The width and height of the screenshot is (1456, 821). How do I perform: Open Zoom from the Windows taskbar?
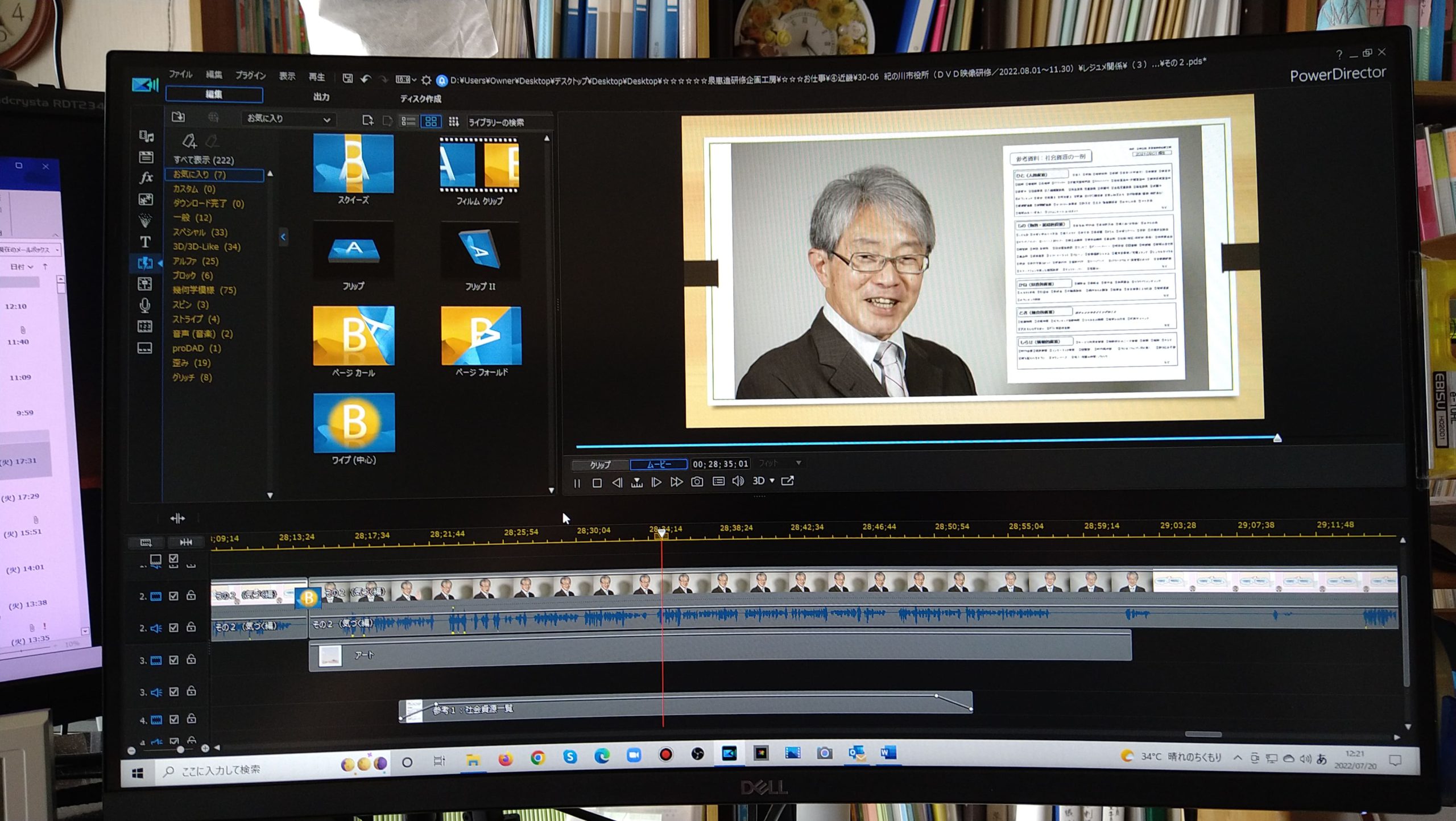634,755
